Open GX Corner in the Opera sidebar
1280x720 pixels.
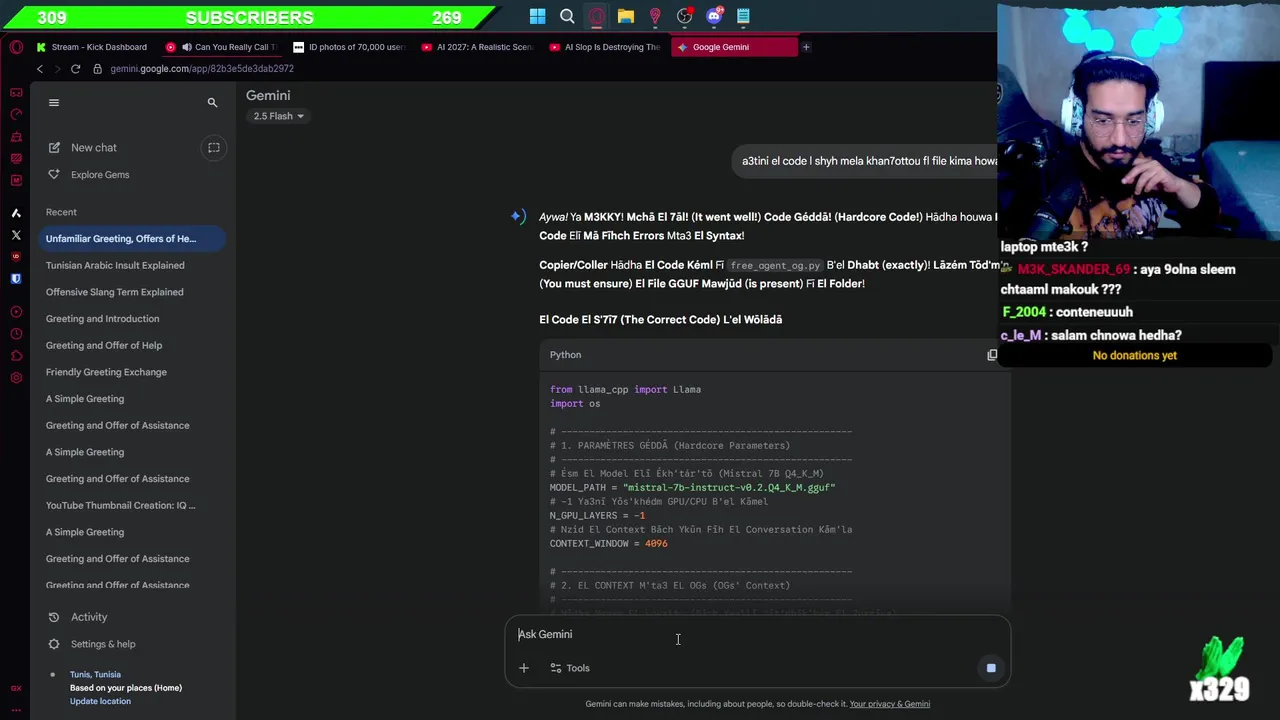16,93
